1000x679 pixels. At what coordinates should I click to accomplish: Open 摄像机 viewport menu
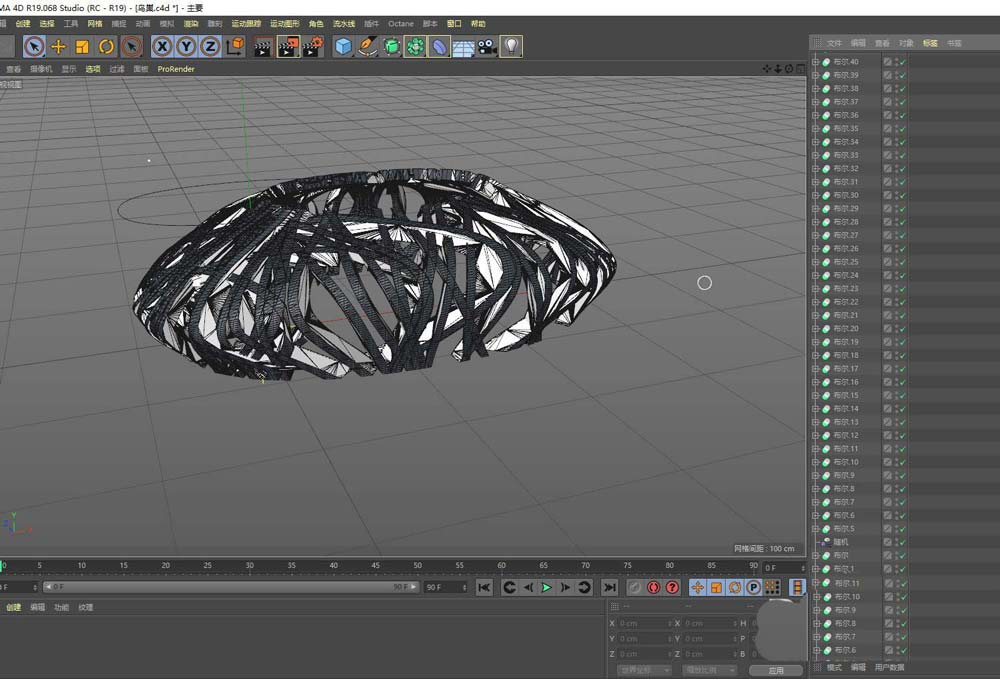(41, 69)
